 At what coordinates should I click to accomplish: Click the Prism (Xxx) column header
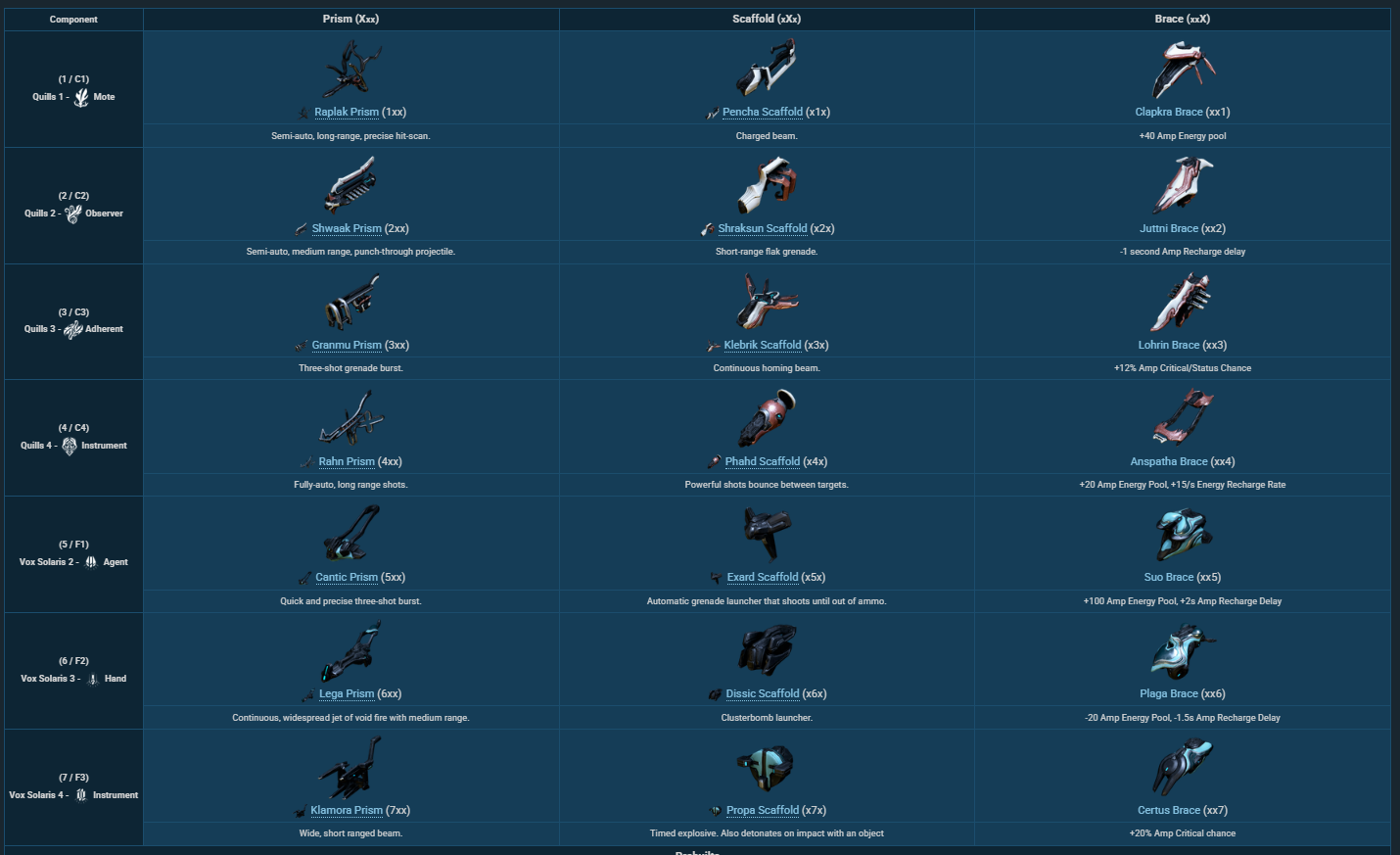click(350, 19)
